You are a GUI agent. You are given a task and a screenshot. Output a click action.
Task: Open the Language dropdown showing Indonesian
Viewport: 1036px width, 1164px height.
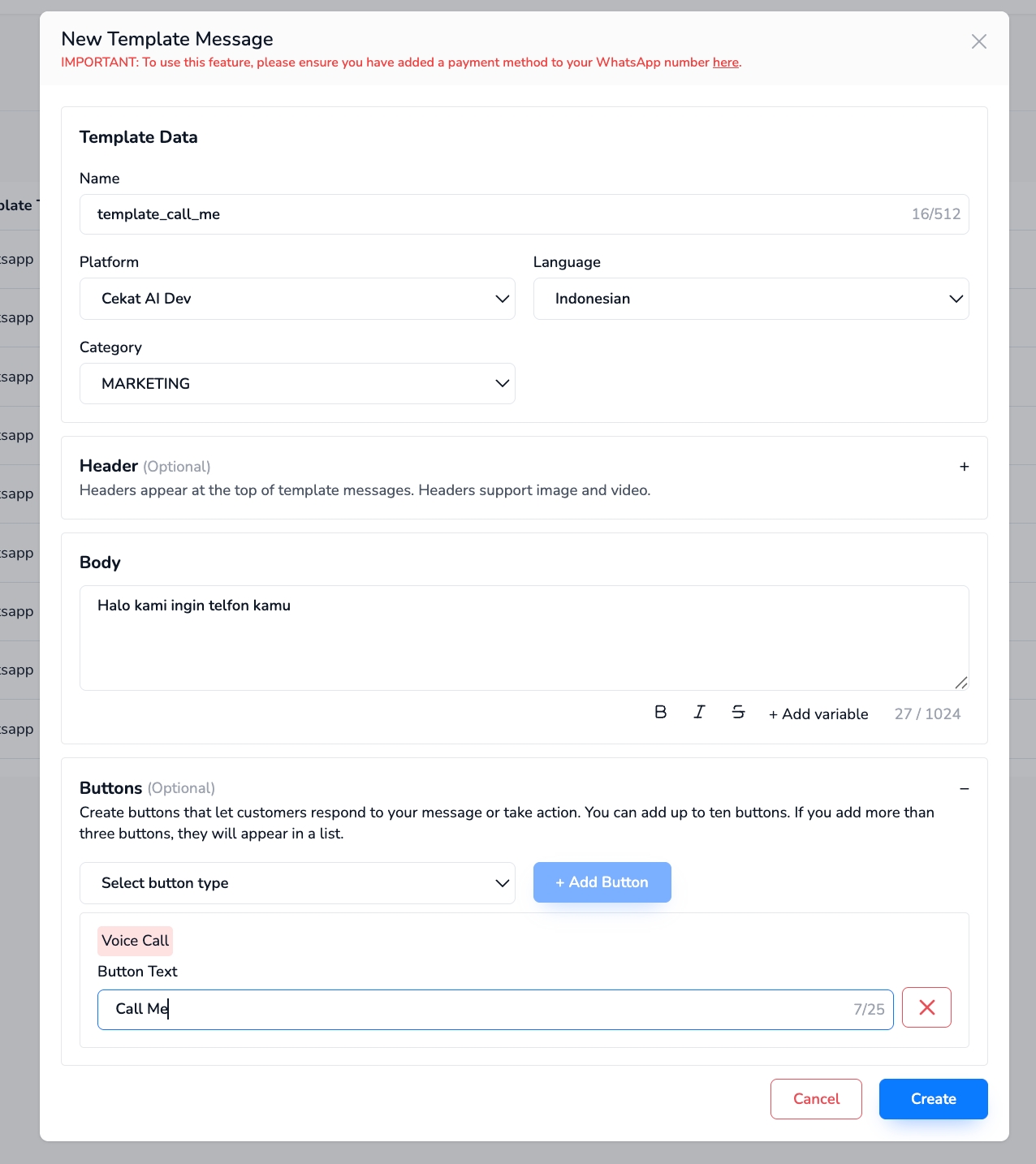[x=750, y=299]
